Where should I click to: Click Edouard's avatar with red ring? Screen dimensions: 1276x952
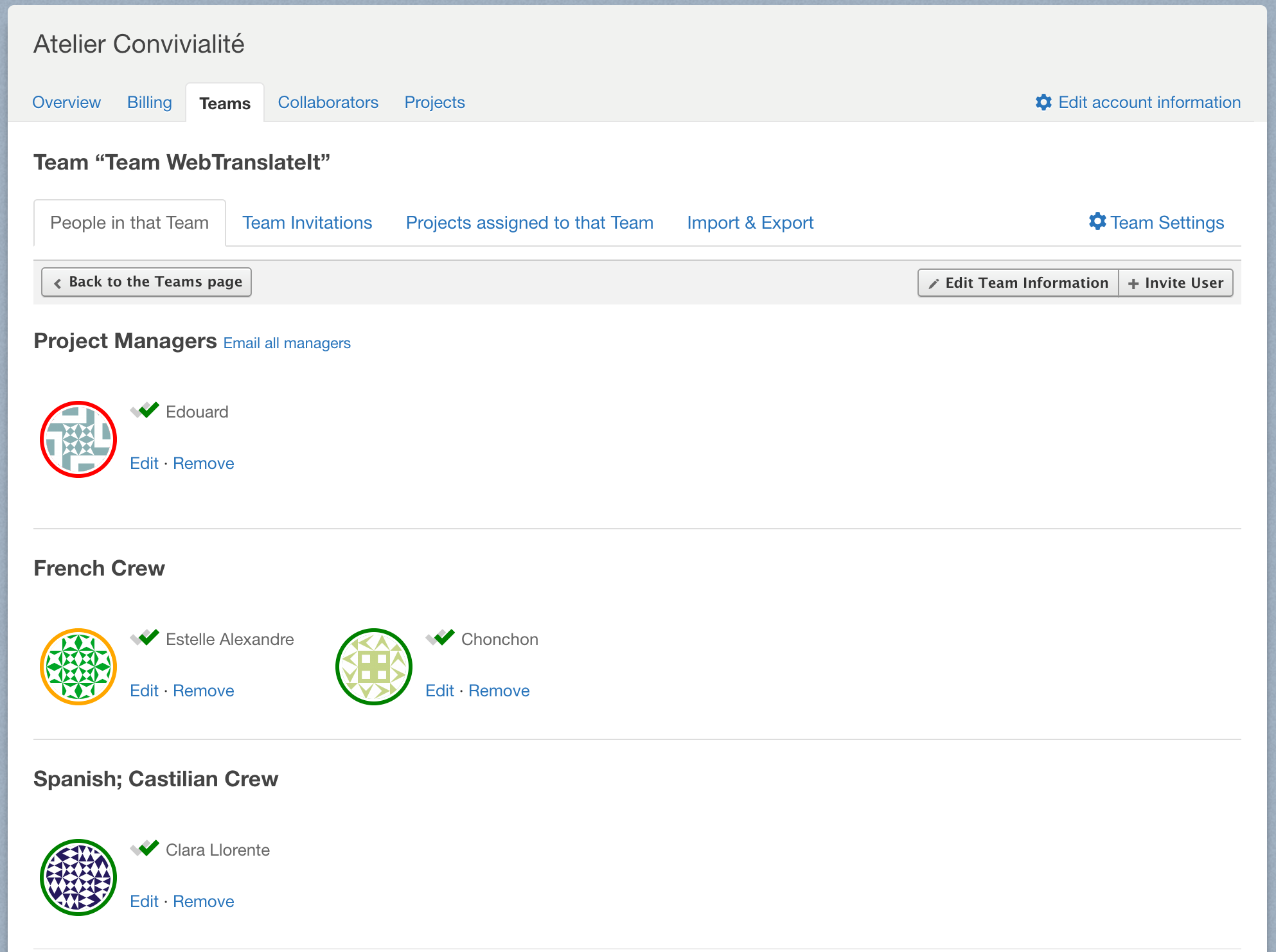click(x=78, y=439)
